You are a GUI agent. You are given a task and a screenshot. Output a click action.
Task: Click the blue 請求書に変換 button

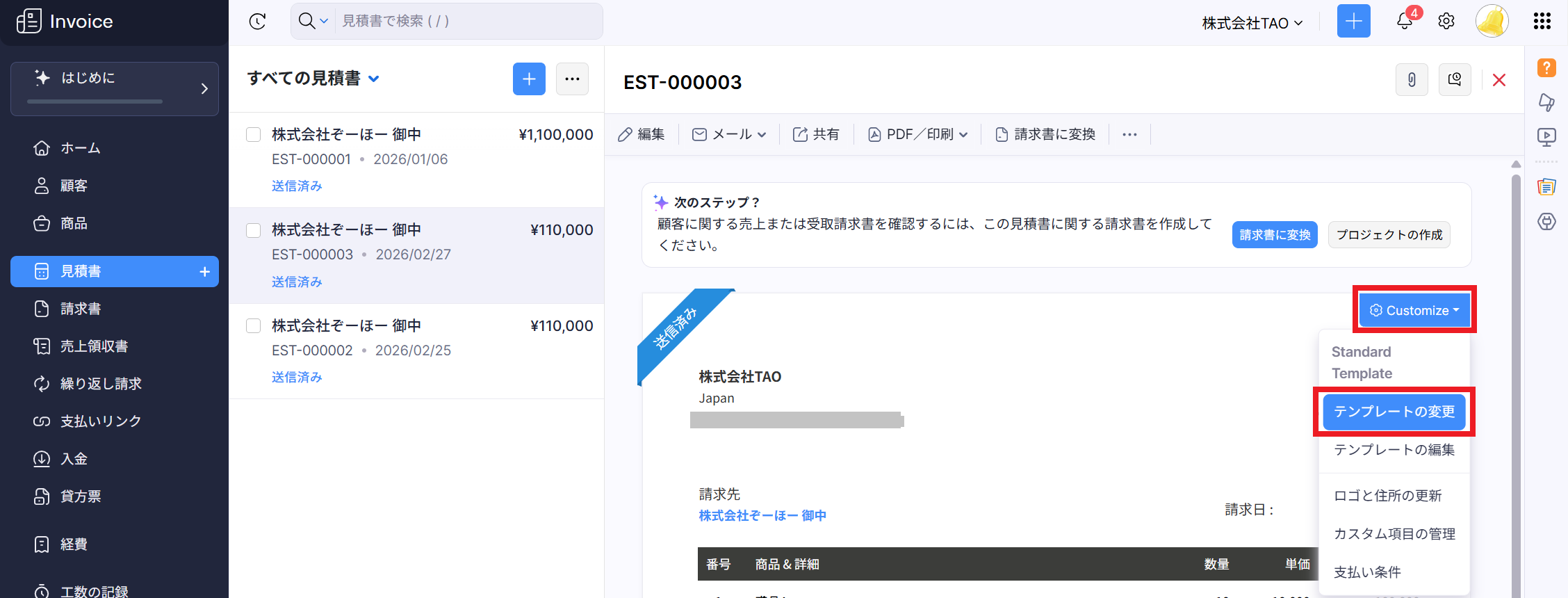pos(1274,235)
